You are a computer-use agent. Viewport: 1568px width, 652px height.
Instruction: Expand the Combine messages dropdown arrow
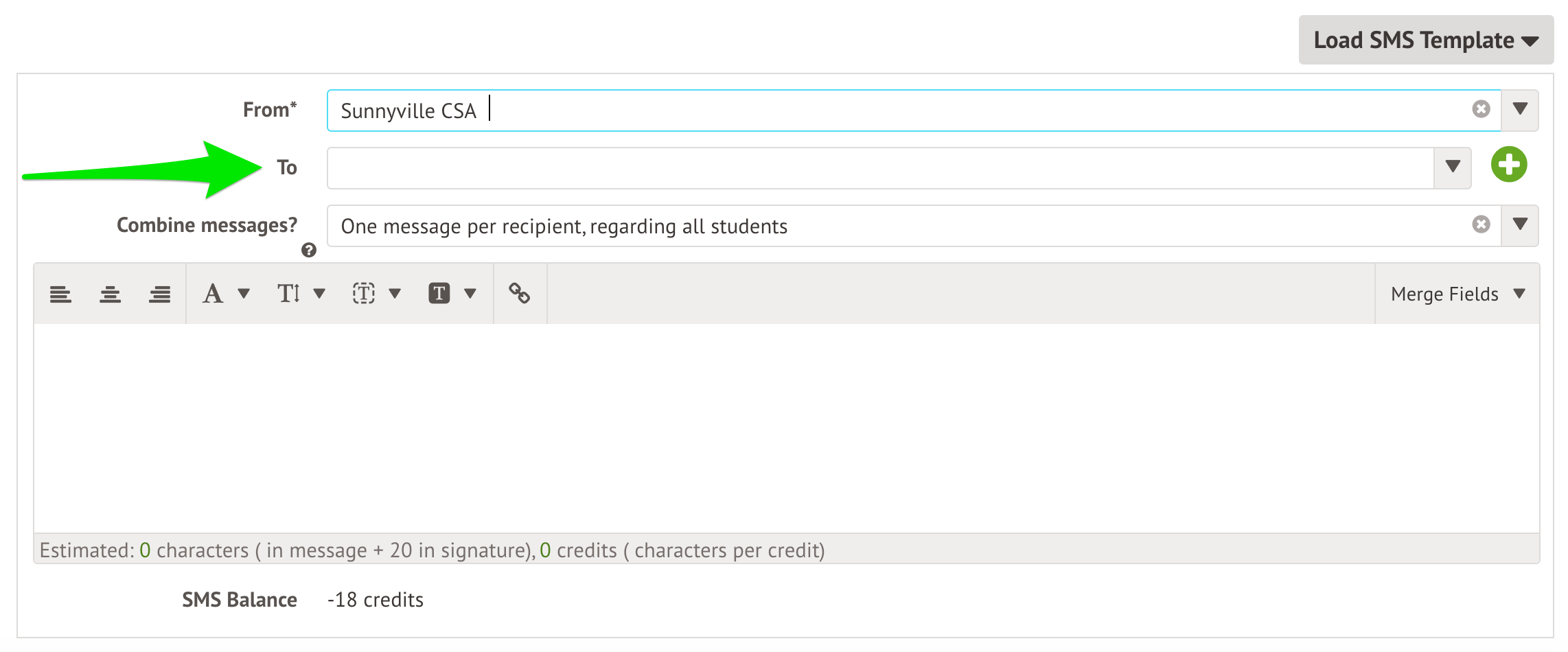pos(1520,225)
